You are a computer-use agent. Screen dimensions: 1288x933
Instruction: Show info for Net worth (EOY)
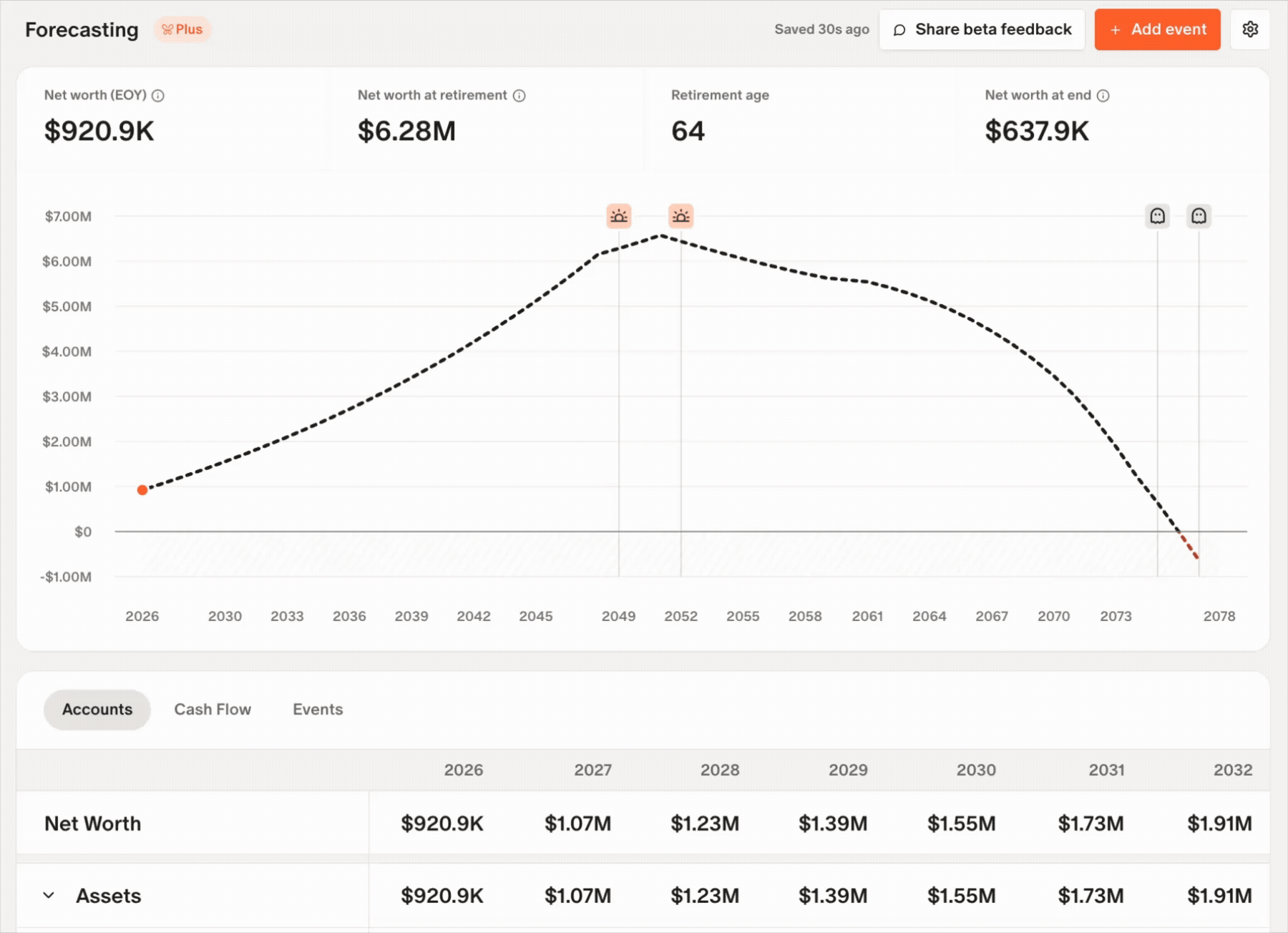tap(158, 96)
